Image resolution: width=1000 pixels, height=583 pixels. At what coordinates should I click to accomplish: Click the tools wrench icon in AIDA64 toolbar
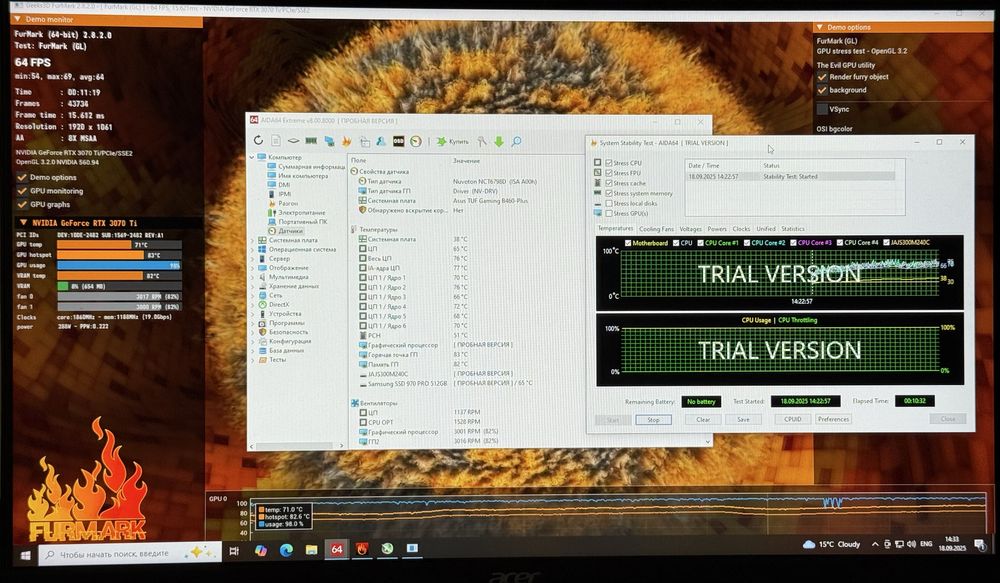tap(482, 141)
